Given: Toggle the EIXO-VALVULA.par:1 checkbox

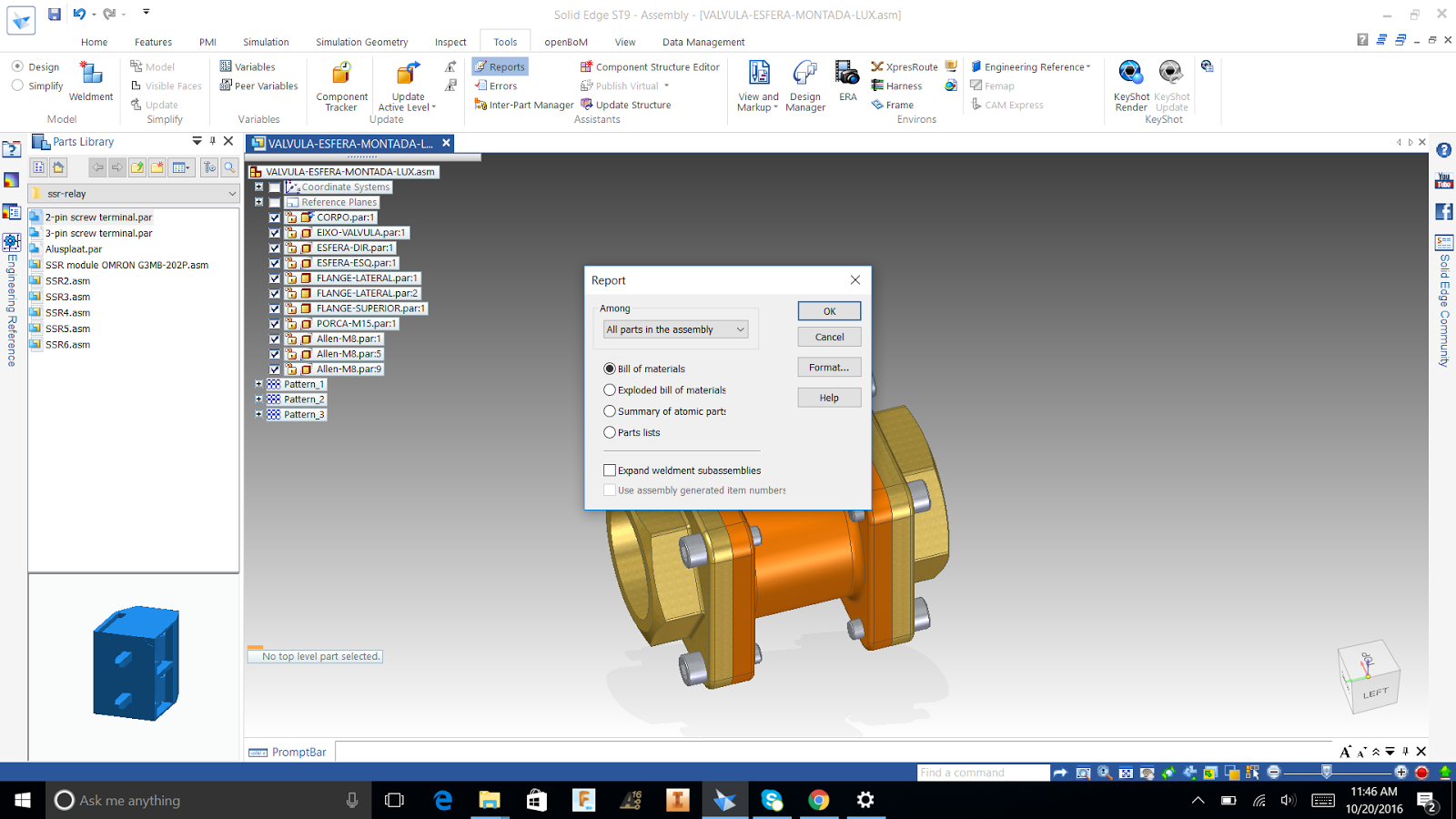Looking at the screenshot, I should [x=275, y=233].
